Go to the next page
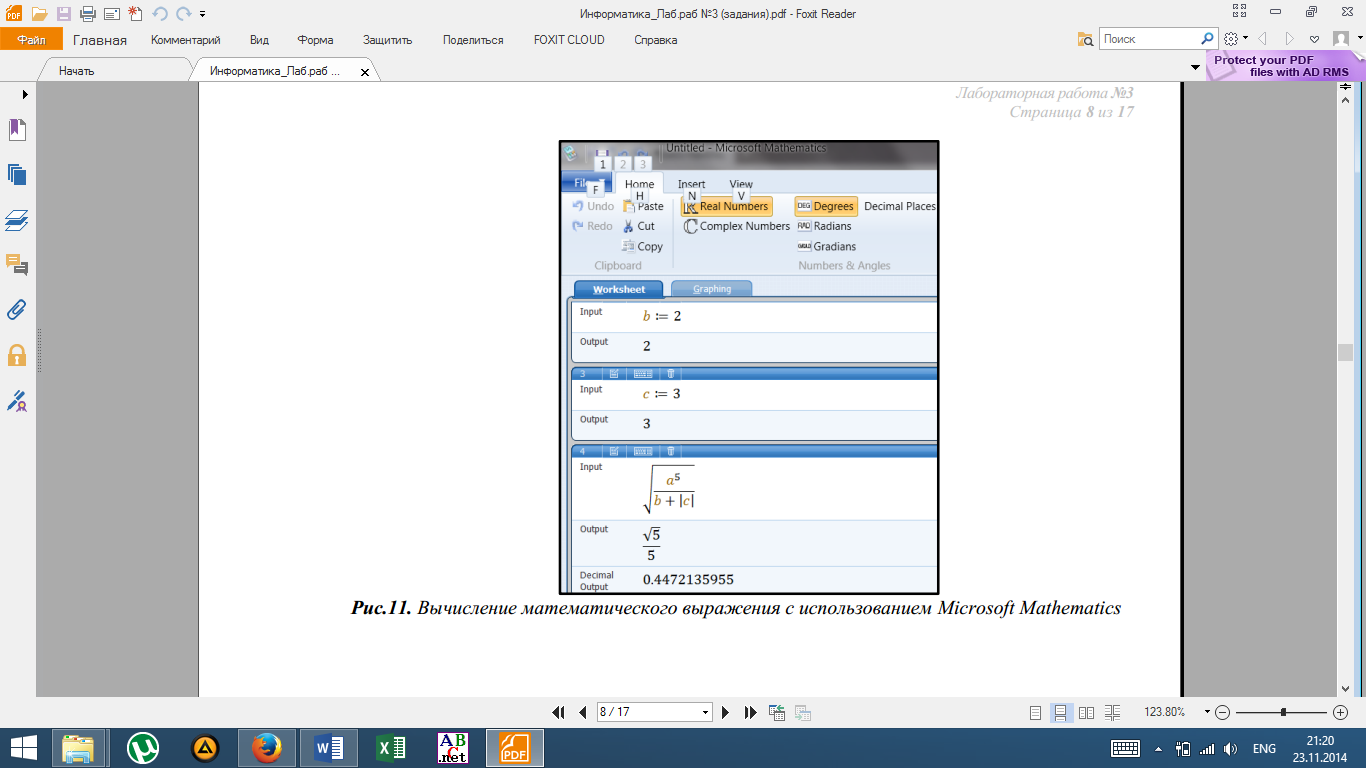Viewport: 1366px width, 768px height. click(726, 713)
